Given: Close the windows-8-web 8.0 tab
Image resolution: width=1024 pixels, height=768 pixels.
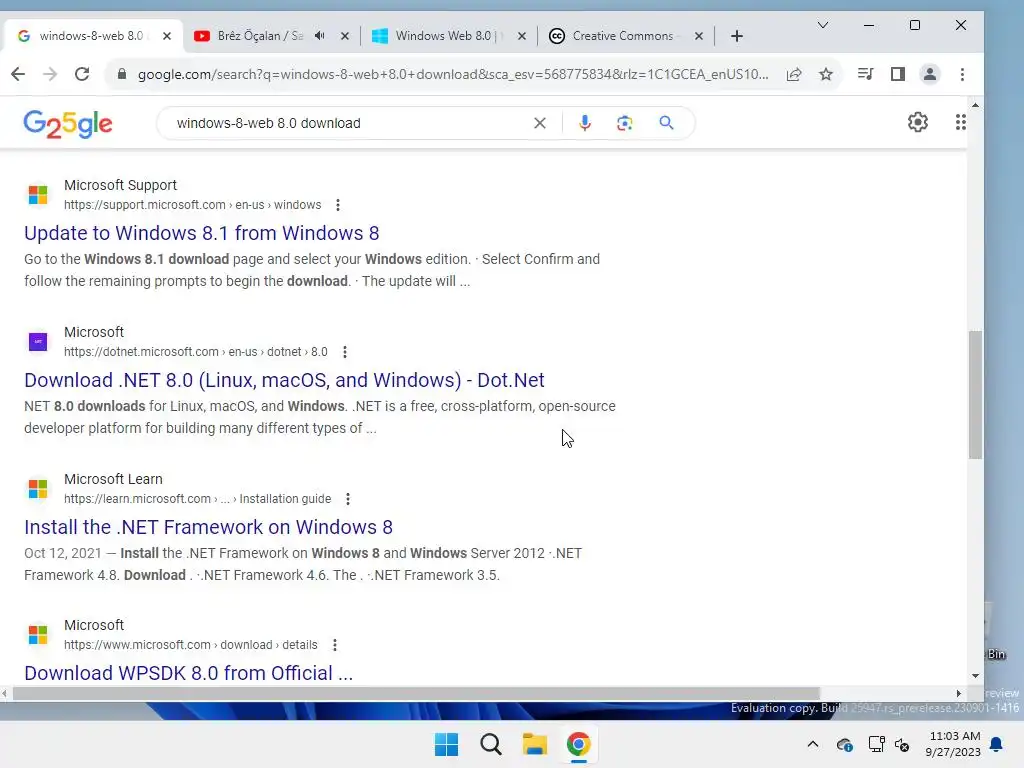Looking at the screenshot, I should pos(167,36).
